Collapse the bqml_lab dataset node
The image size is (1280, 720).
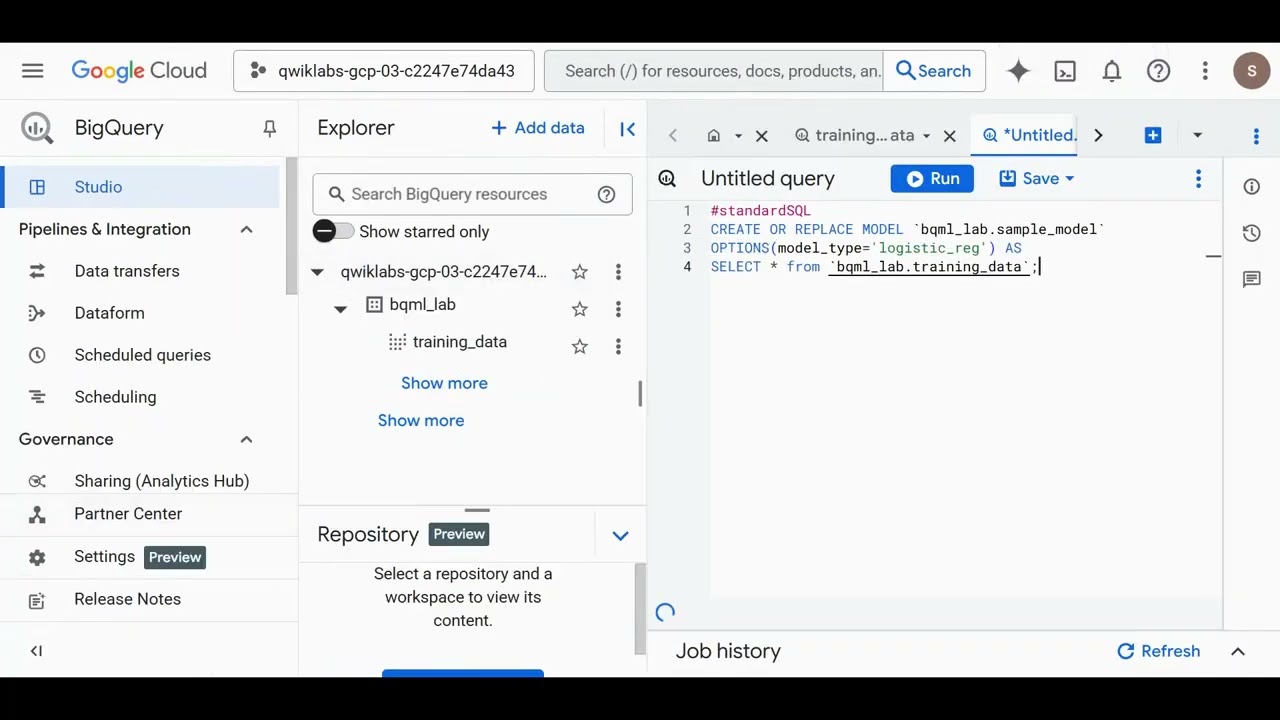[341, 309]
